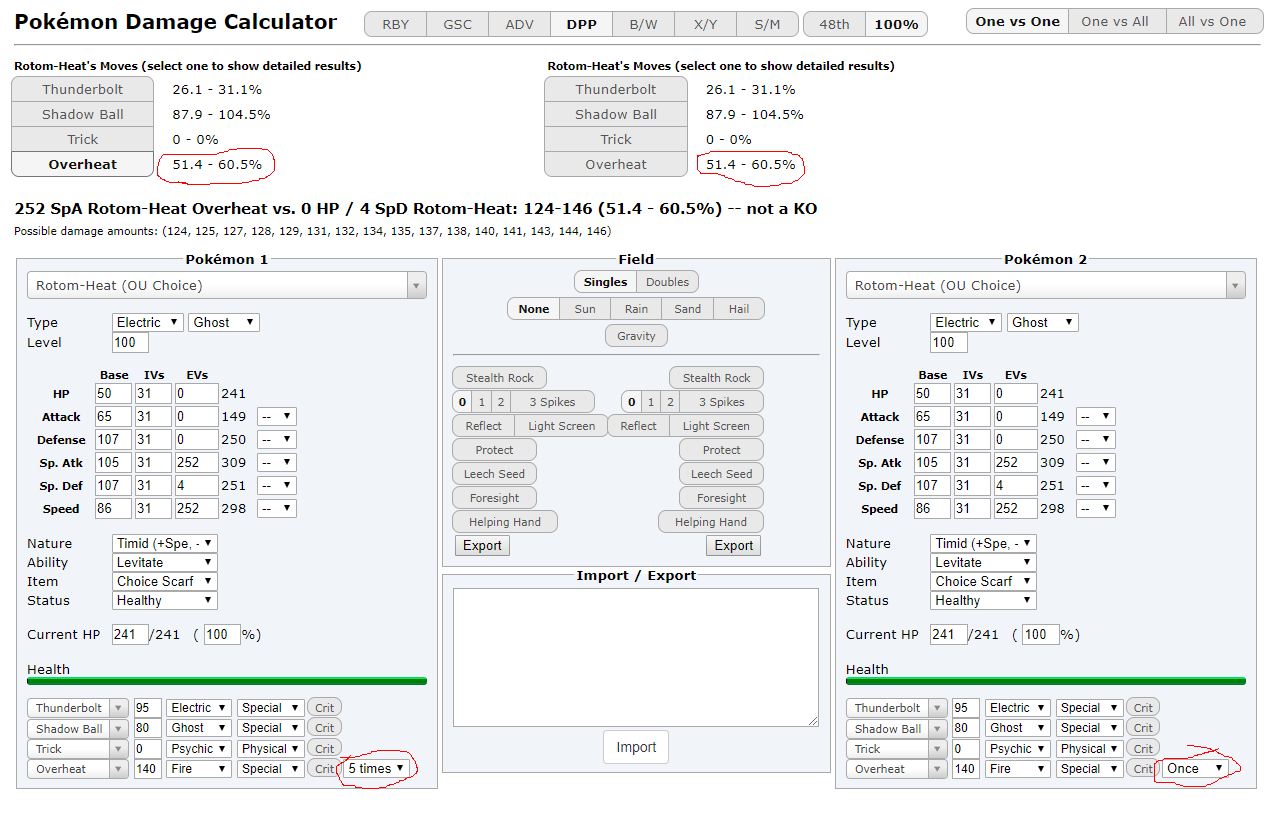Set weather to Hail
This screenshot has width=1276, height=815.
739,309
